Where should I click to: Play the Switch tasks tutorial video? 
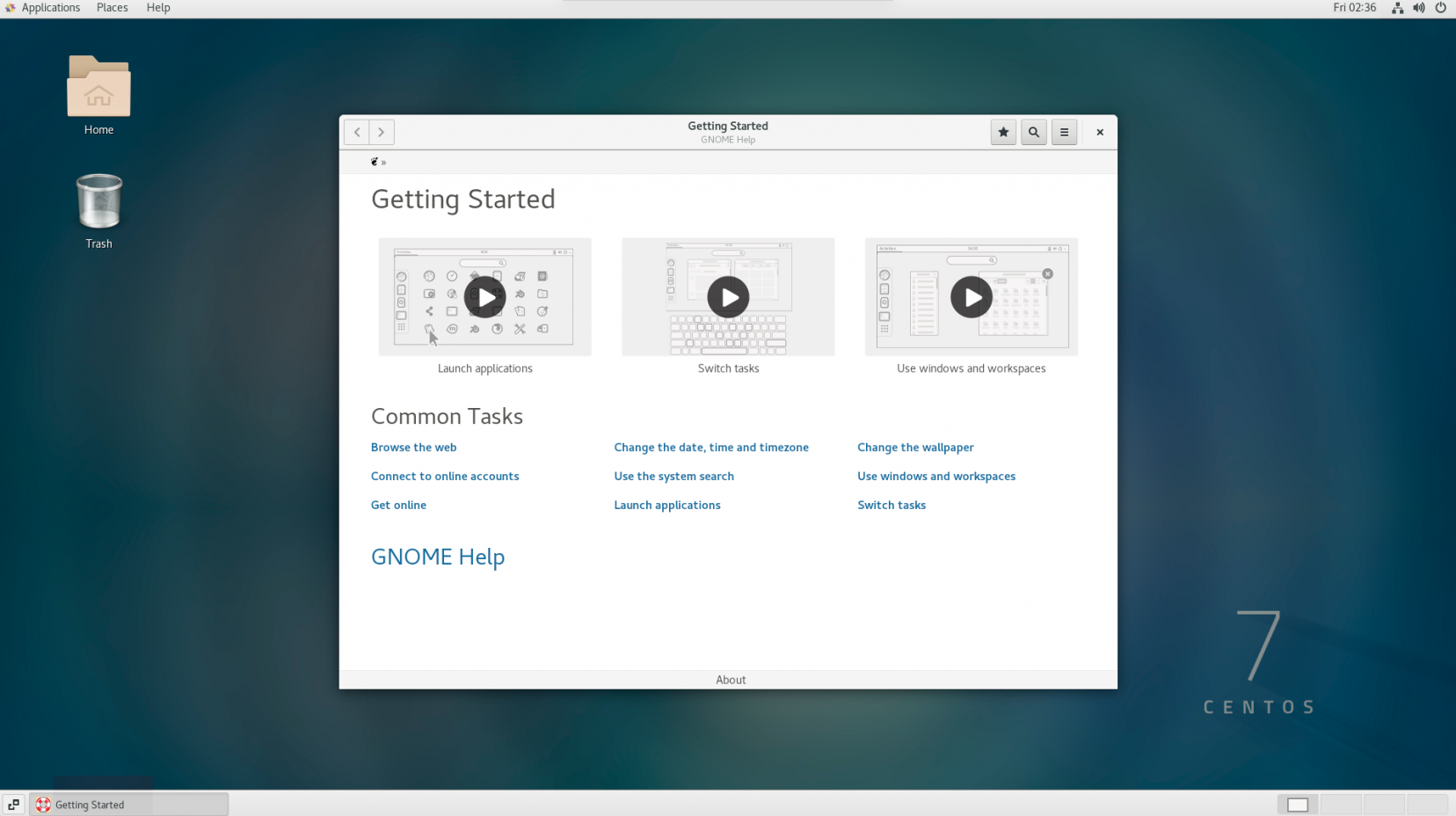(727, 297)
